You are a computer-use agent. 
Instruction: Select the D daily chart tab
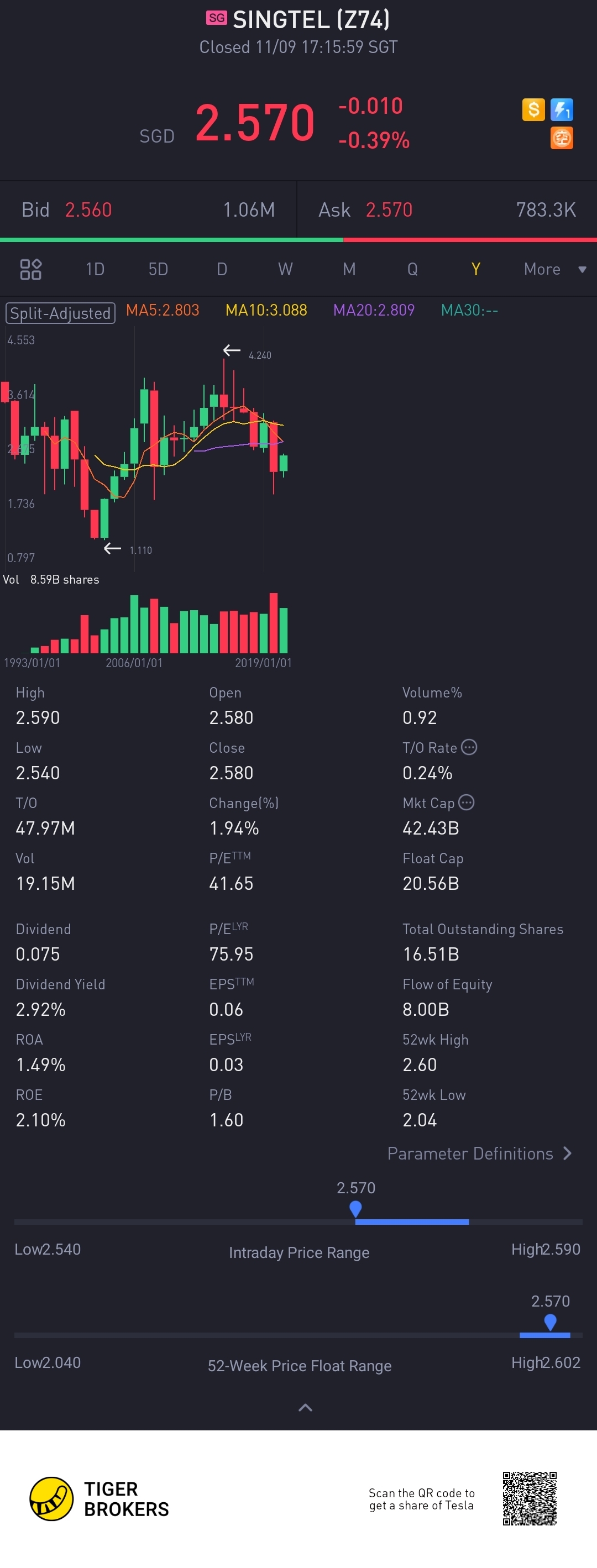click(x=222, y=269)
